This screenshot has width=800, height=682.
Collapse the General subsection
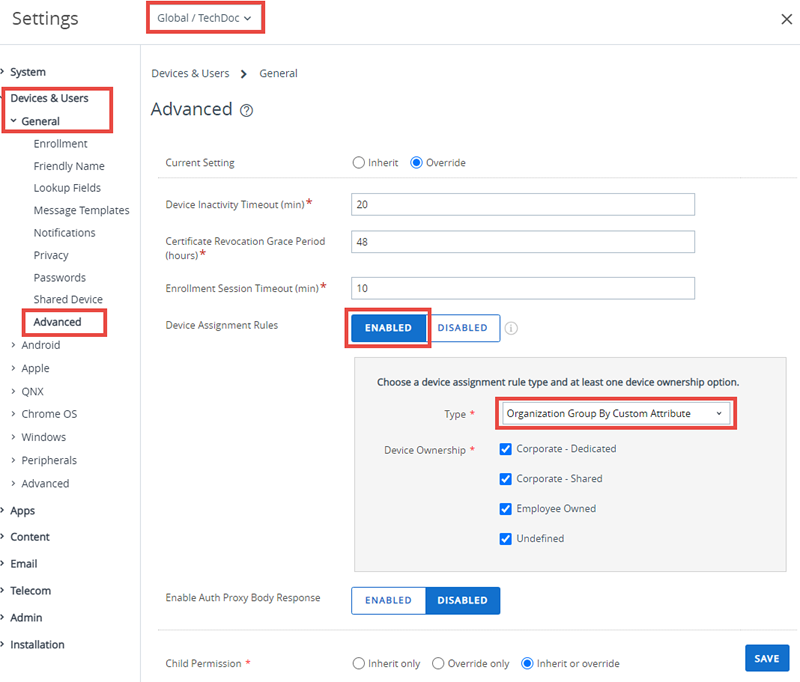tap(40, 121)
